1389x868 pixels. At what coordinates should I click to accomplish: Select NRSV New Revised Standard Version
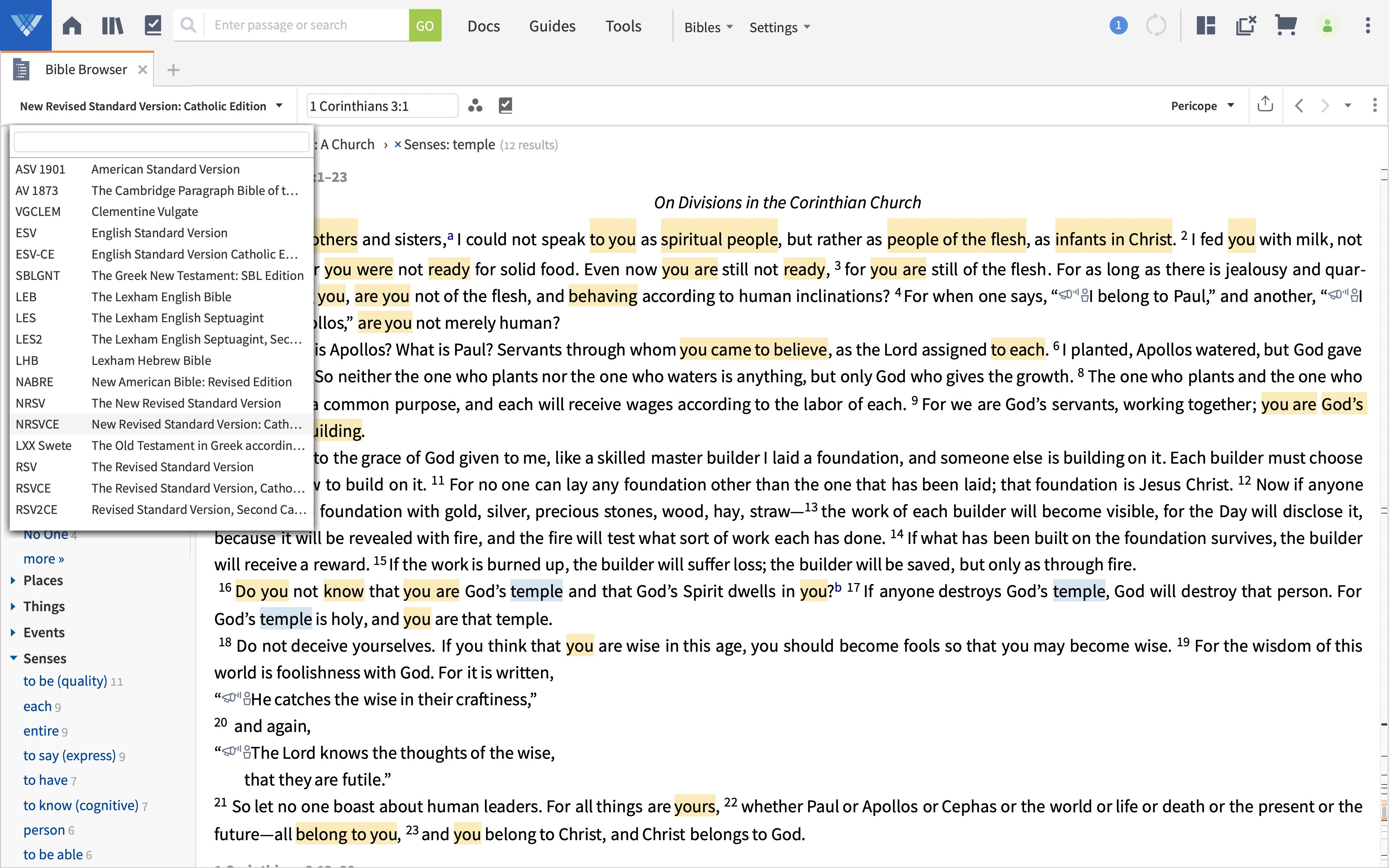161,403
